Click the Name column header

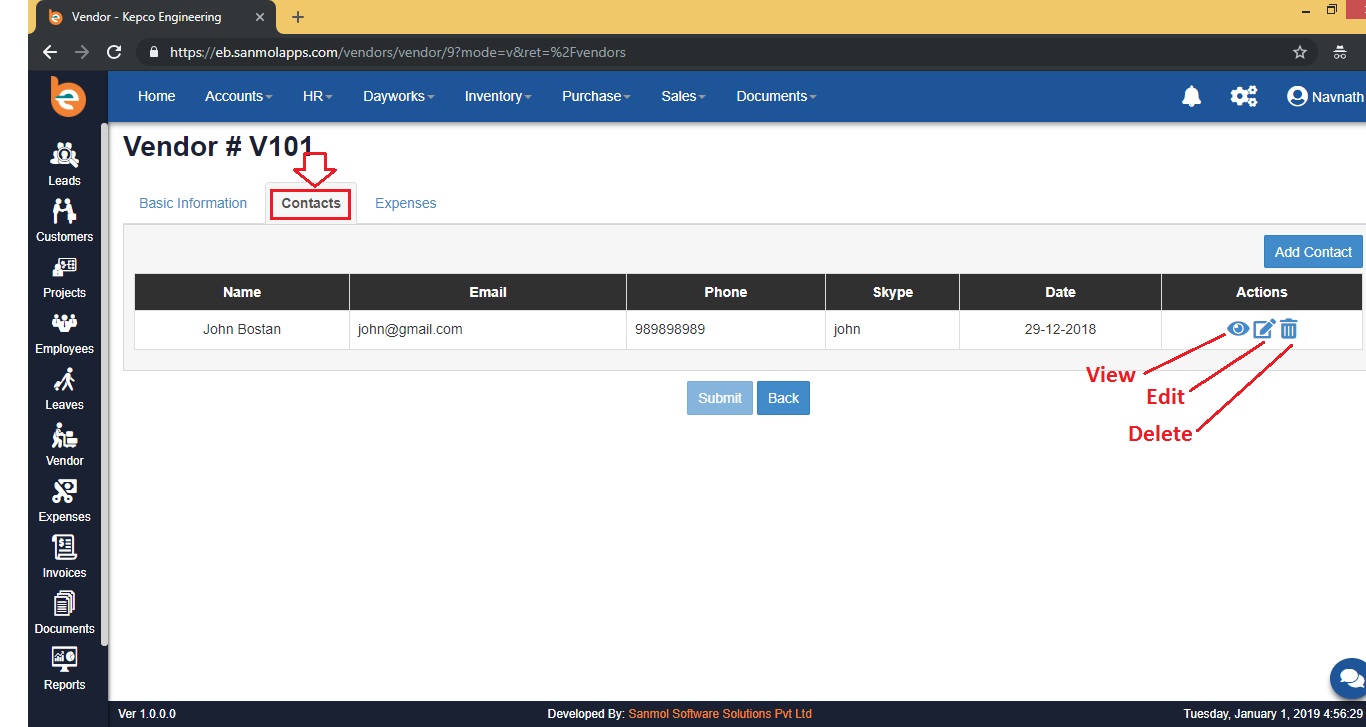(x=242, y=292)
